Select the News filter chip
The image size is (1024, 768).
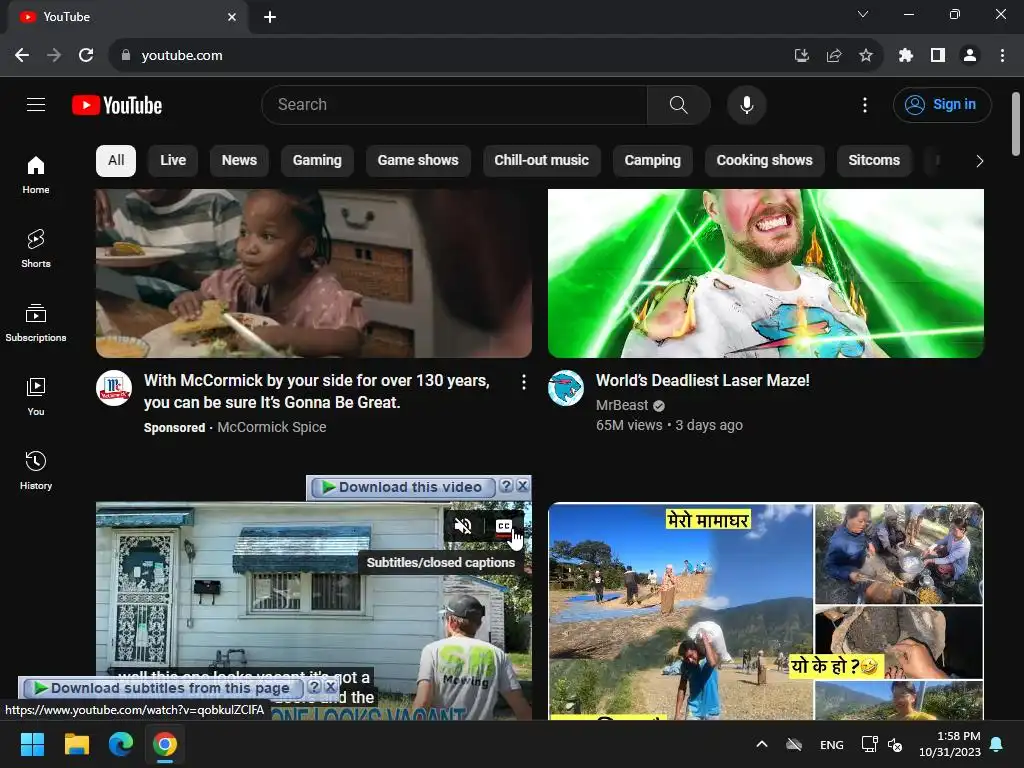coord(239,161)
